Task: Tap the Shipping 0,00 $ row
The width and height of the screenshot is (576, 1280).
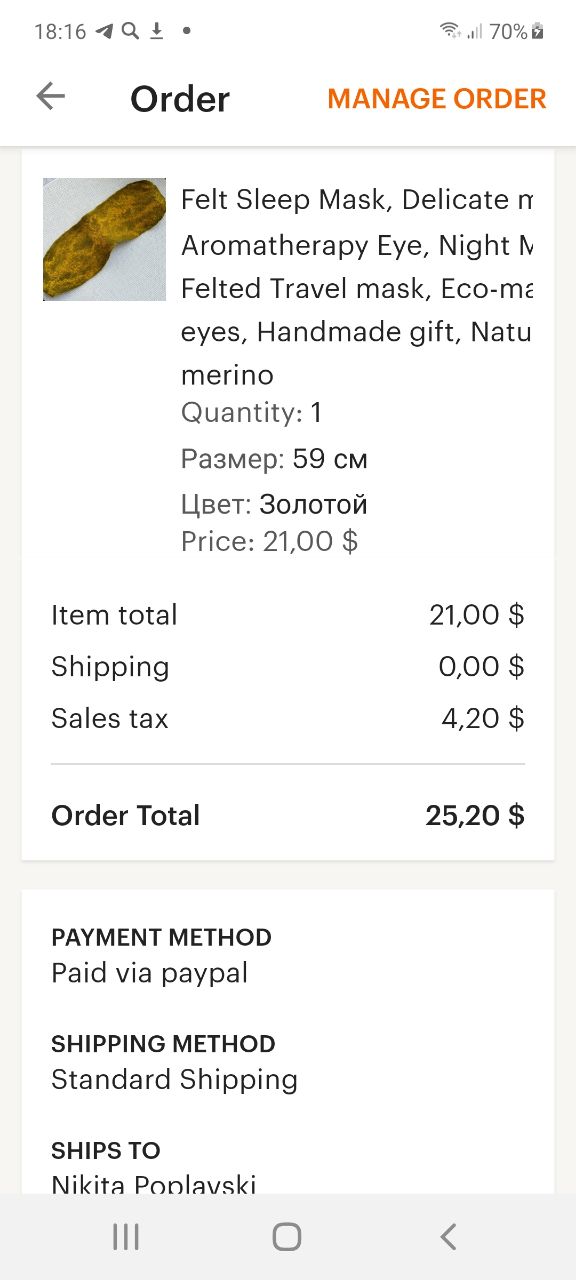Action: click(288, 666)
